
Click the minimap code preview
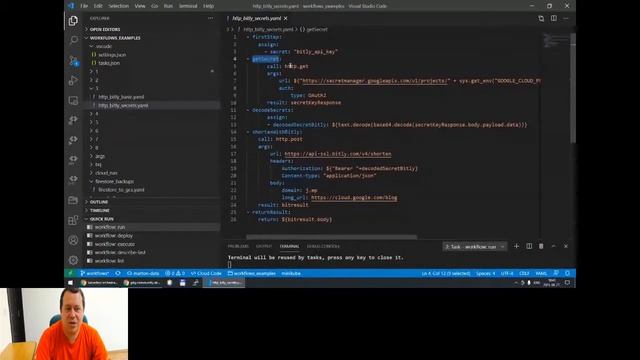[x=555, y=40]
